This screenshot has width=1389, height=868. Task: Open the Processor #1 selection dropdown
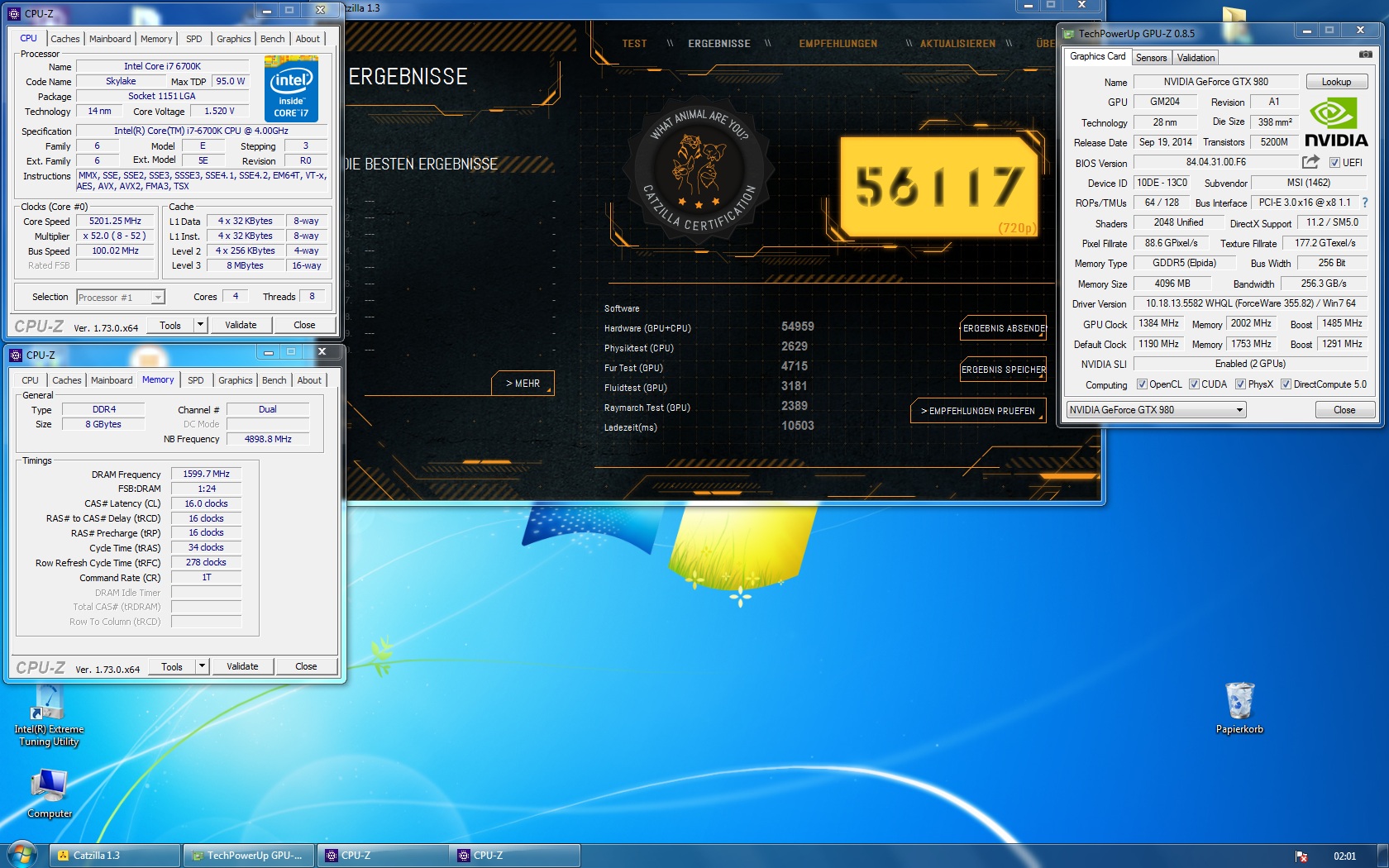158,298
